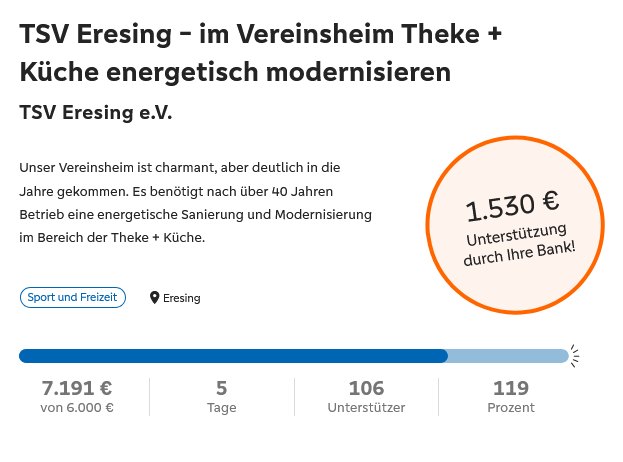Click the Eresing location label

(182, 298)
